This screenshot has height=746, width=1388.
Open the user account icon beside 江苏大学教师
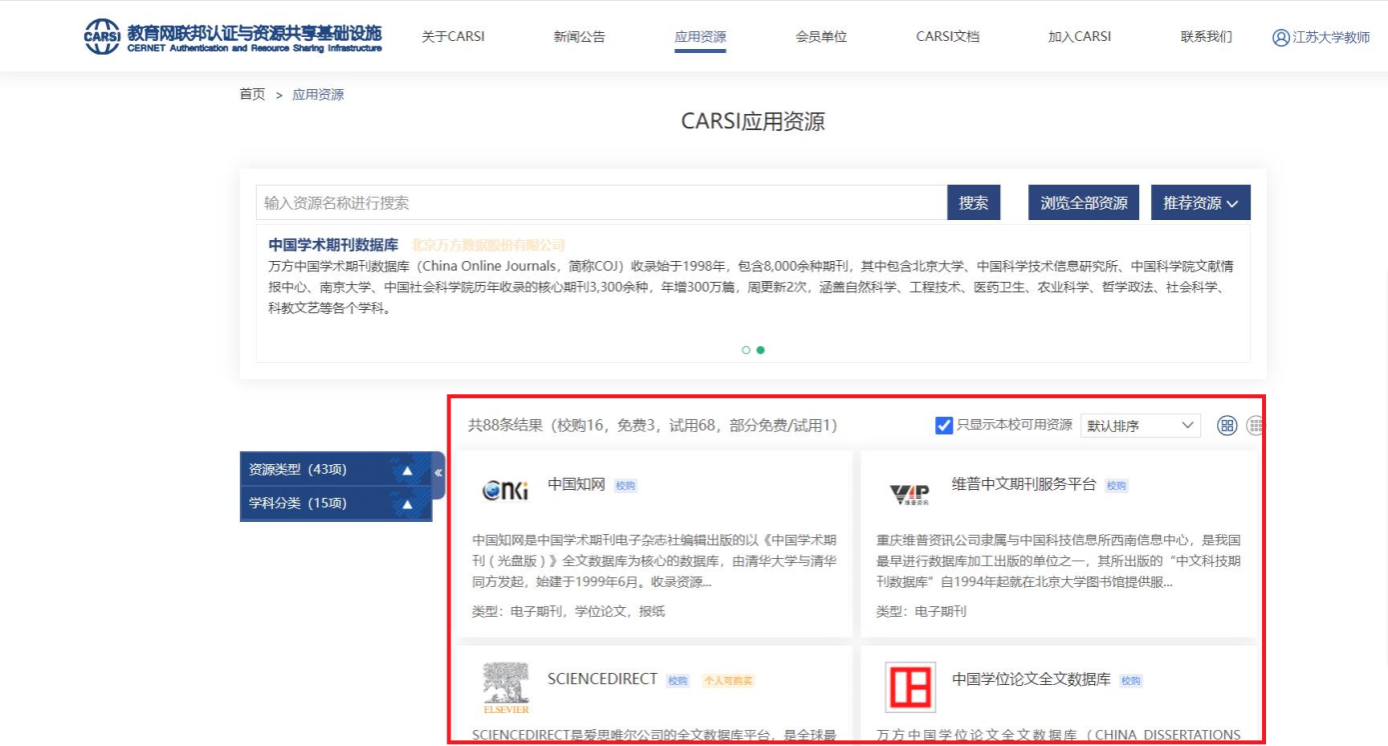[1281, 37]
